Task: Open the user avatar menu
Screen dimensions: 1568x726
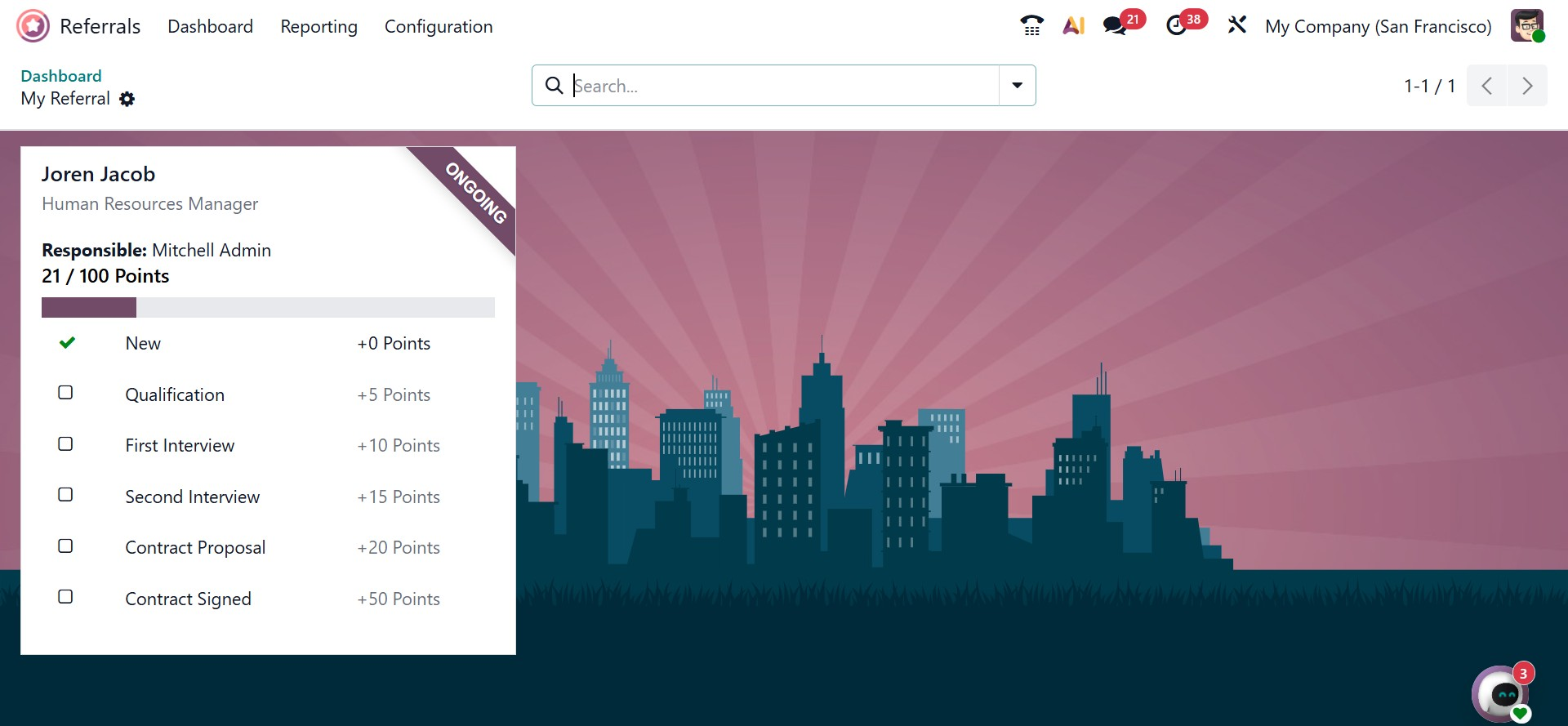Action: 1527,25
